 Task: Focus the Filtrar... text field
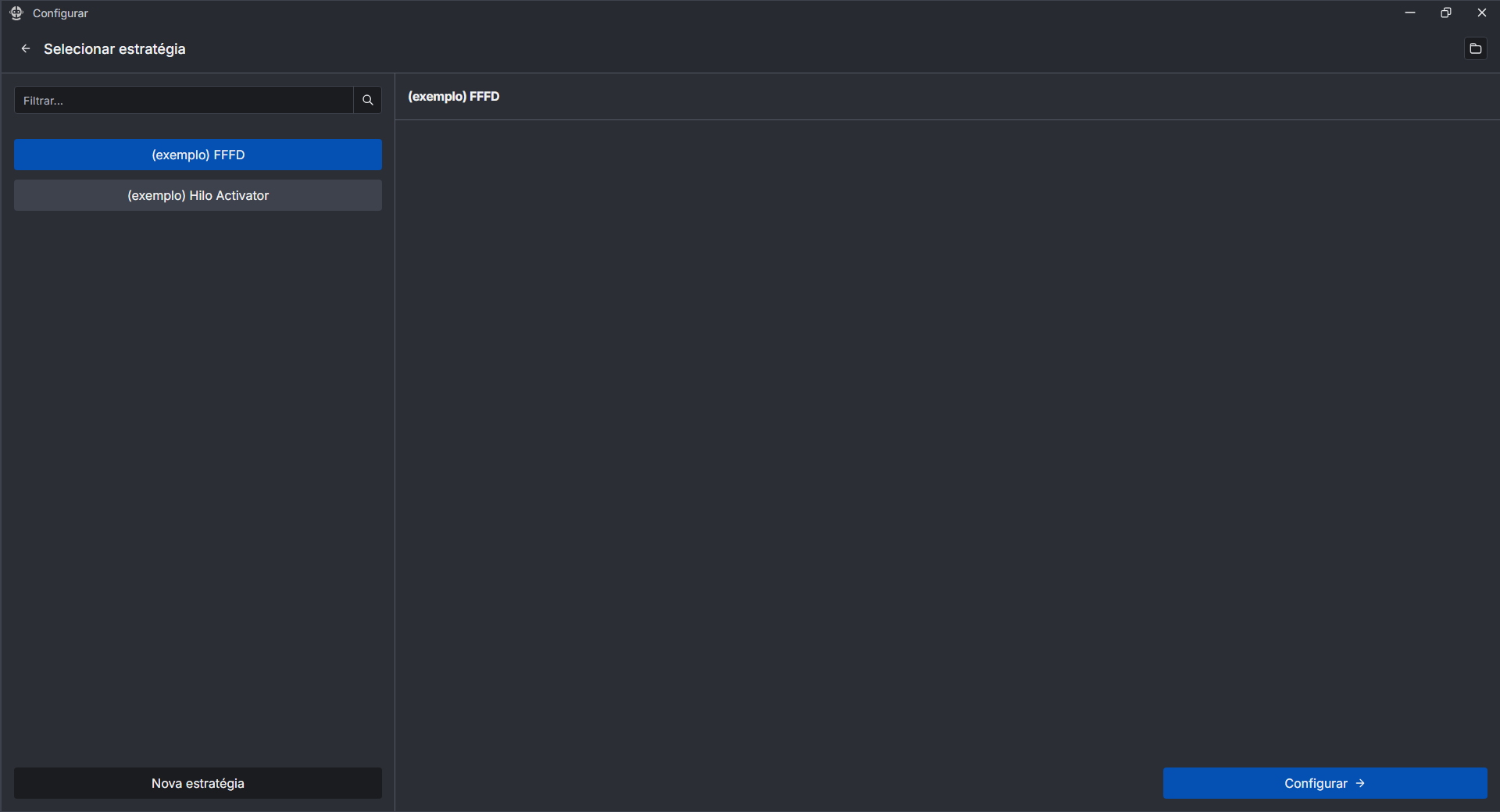[184, 100]
